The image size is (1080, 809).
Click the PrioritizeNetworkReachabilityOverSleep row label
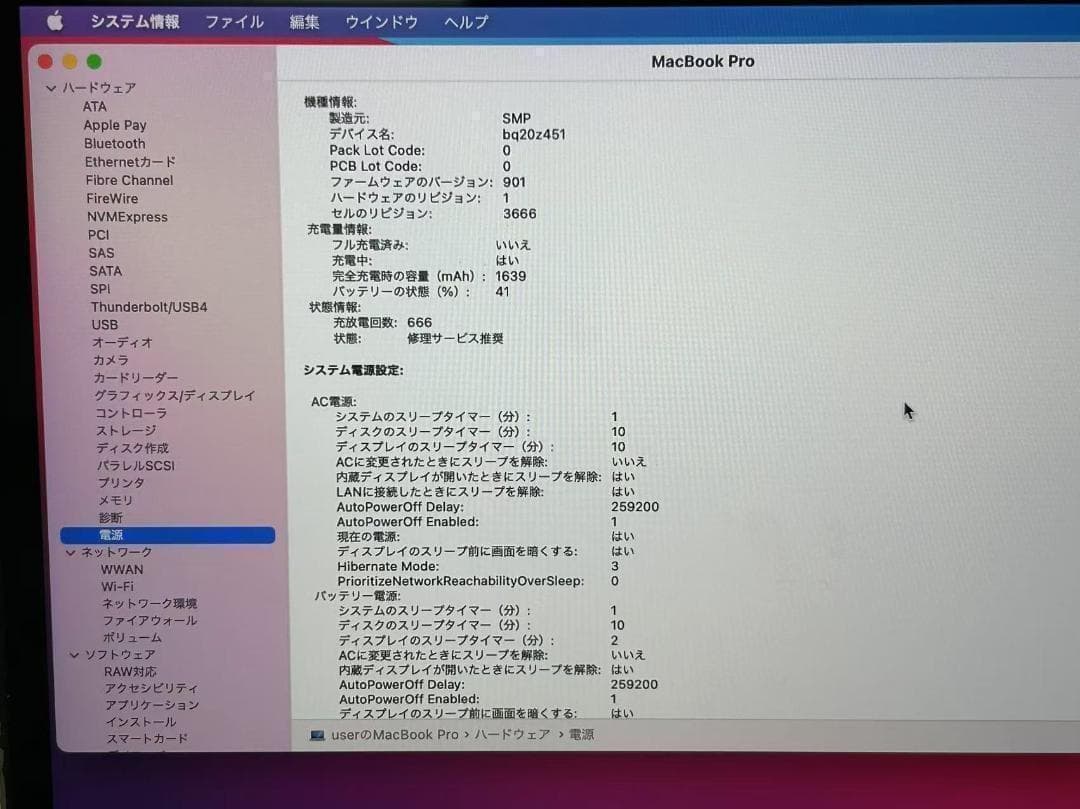[x=461, y=581]
